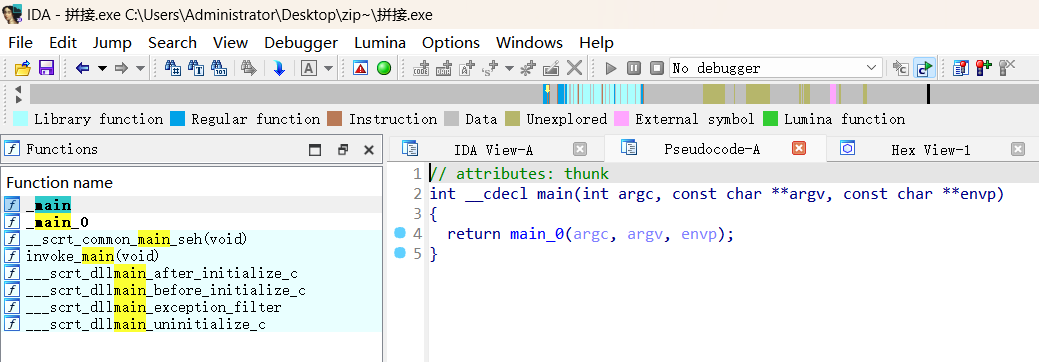Open forward-navigation history dropdown arrow

coord(140,68)
